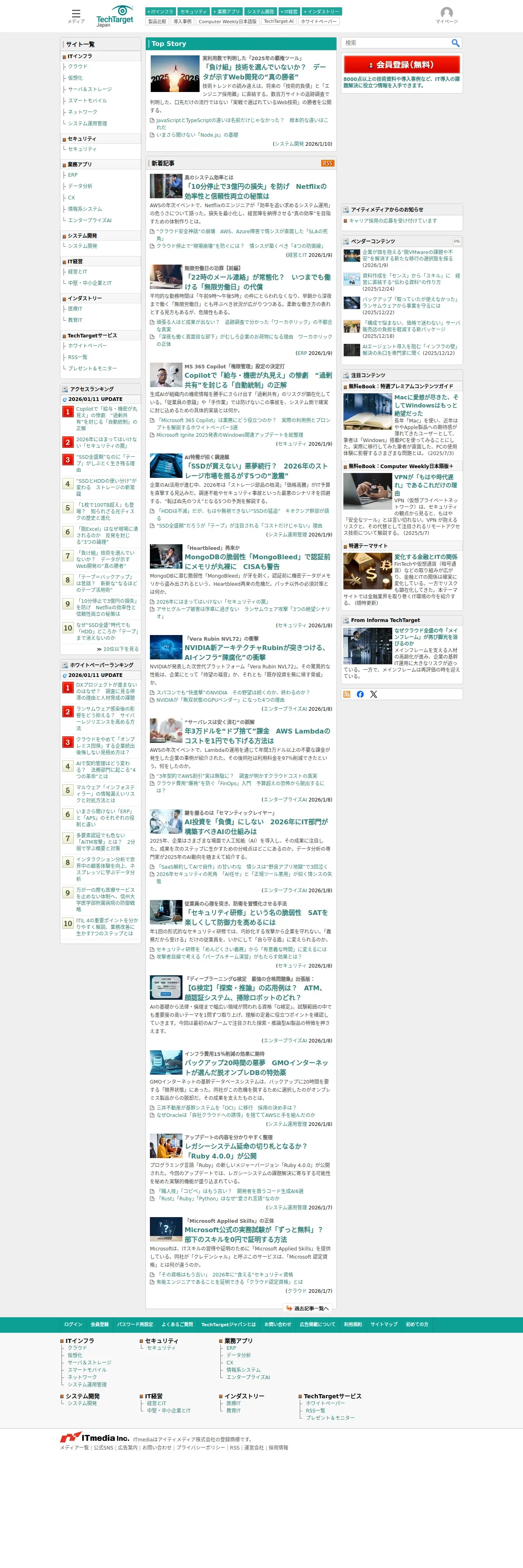Open the NVIDIA Rubin article thumbnail
The image size is (523, 1568).
pyautogui.click(x=166, y=648)
